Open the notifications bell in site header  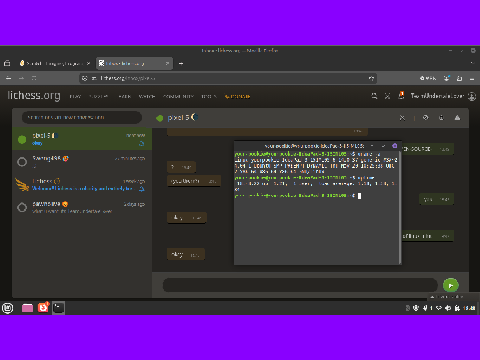401,95
